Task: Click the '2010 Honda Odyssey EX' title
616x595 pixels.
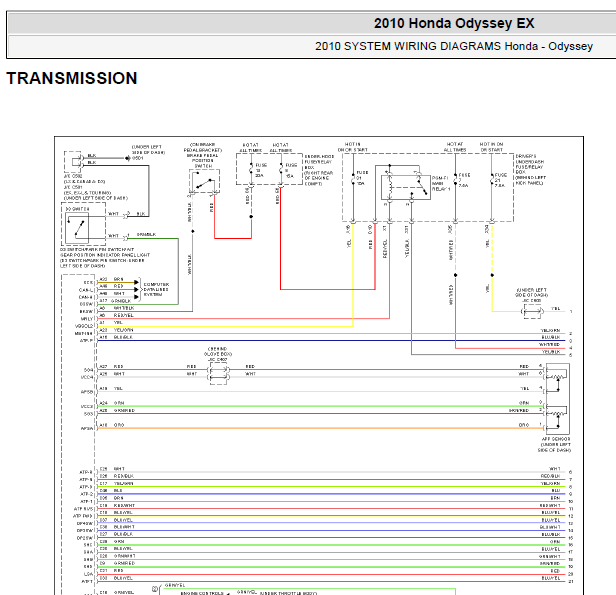Action: (454, 23)
